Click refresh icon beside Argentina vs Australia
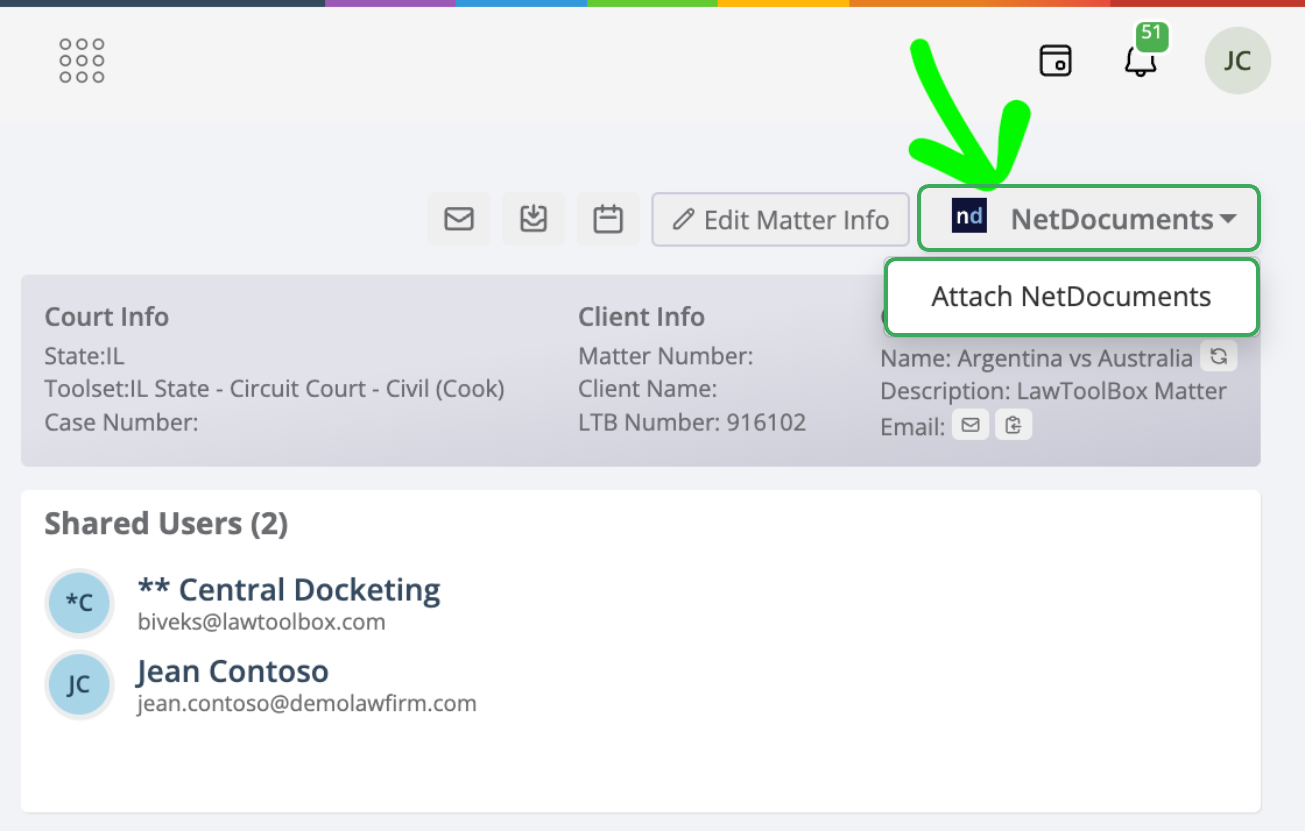This screenshot has height=831, width=1305. click(x=1218, y=357)
